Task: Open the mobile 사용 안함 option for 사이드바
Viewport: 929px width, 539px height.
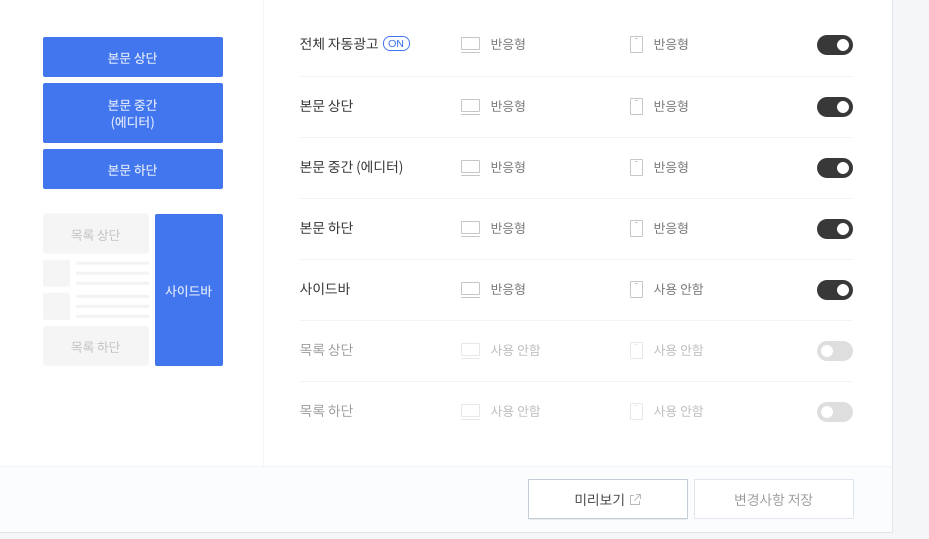Action: coord(678,290)
